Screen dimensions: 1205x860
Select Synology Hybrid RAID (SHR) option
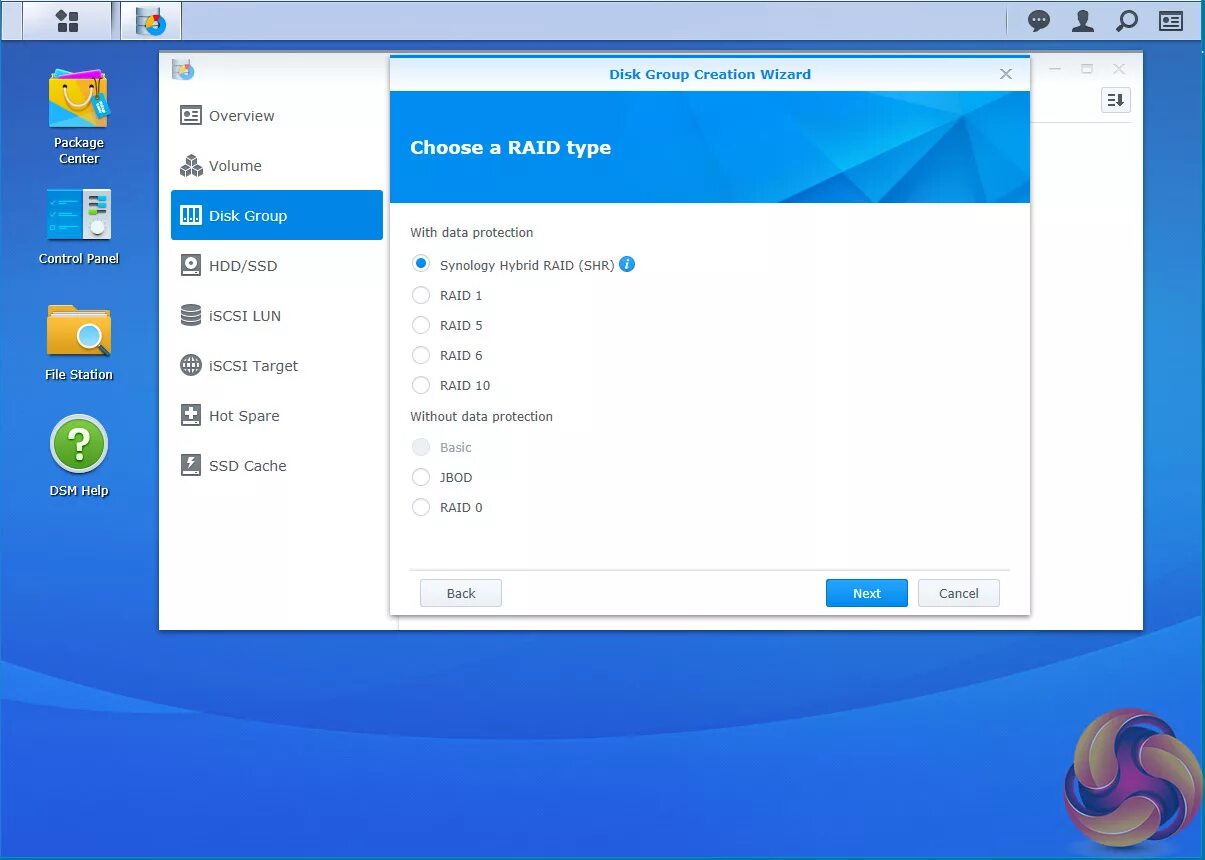[421, 265]
